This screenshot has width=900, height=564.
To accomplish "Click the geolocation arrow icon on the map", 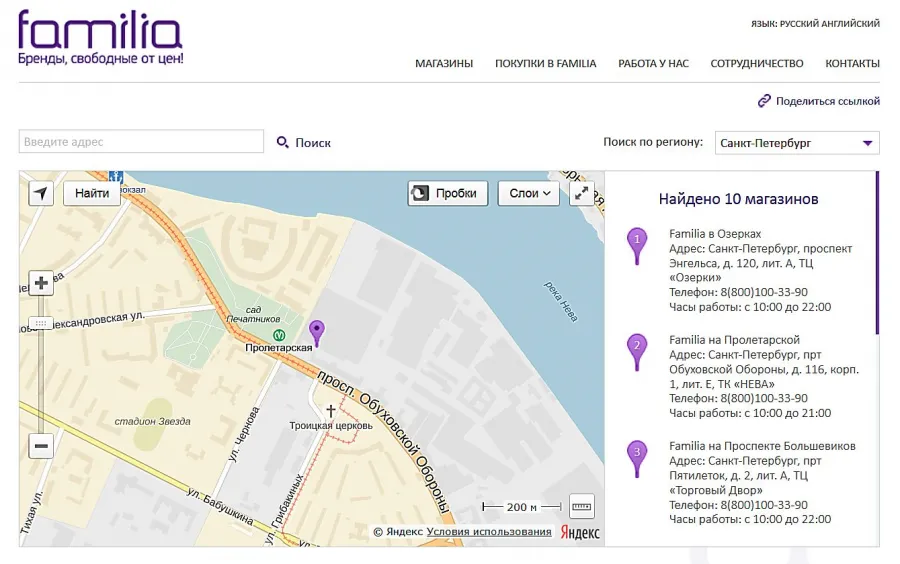I will tap(41, 193).
